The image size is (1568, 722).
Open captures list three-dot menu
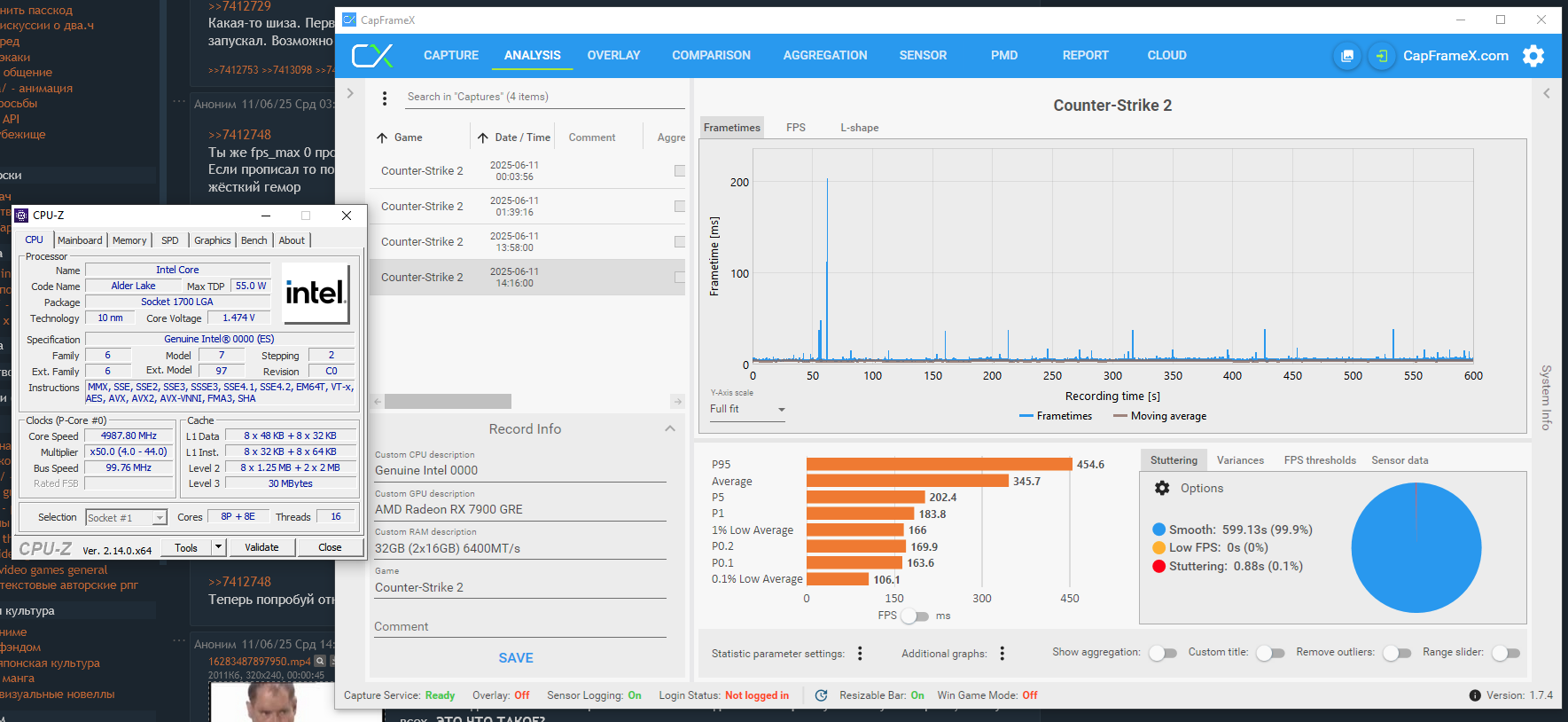pos(385,98)
